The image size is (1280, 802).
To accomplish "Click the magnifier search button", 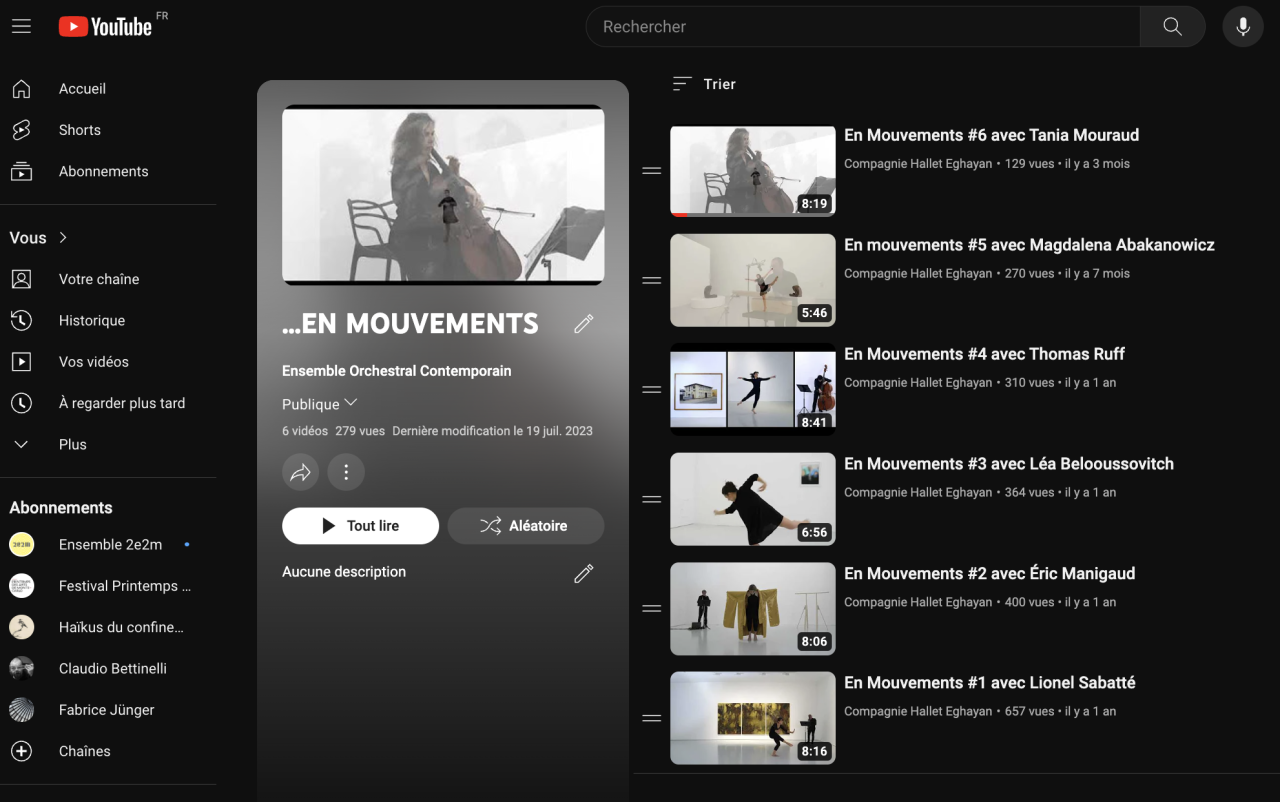I will (1172, 27).
